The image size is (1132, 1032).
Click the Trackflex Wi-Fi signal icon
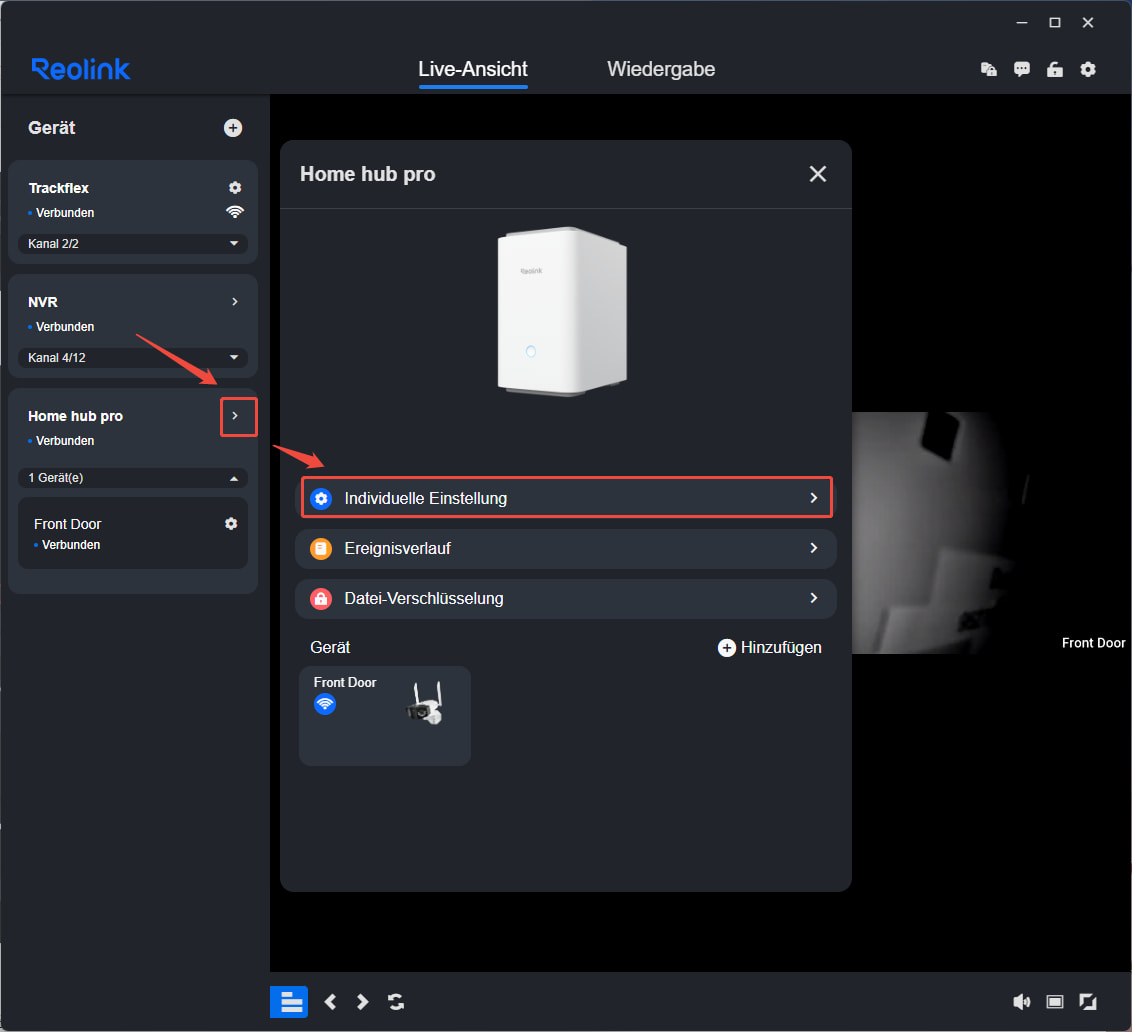click(x=235, y=212)
